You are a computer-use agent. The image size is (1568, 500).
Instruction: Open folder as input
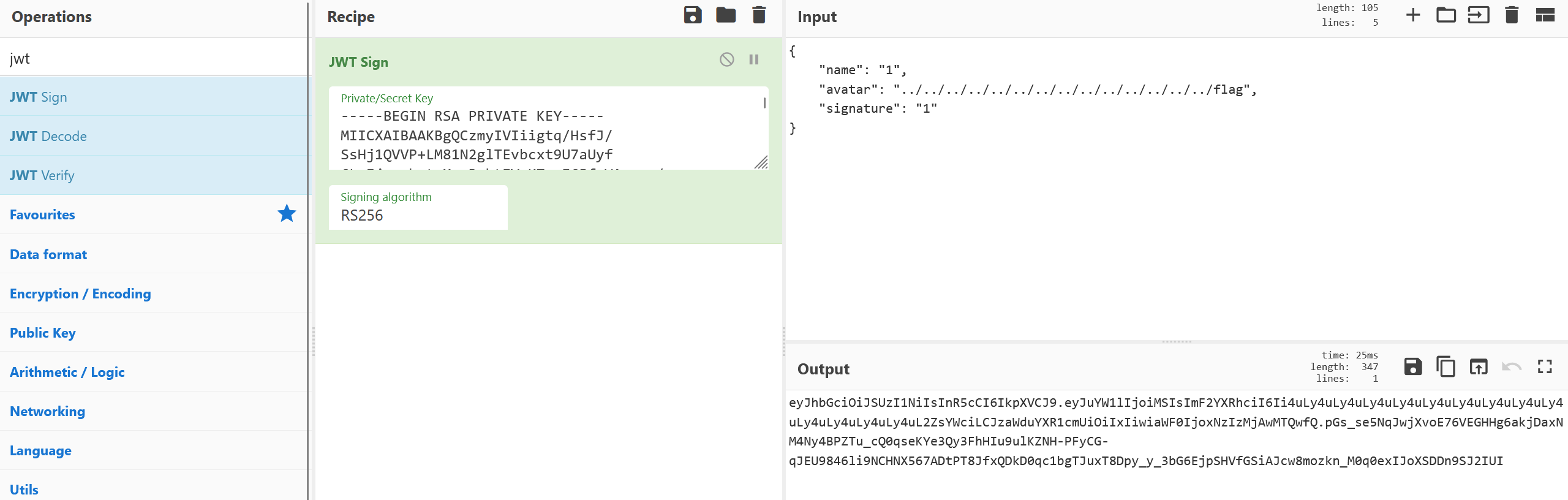1446,15
